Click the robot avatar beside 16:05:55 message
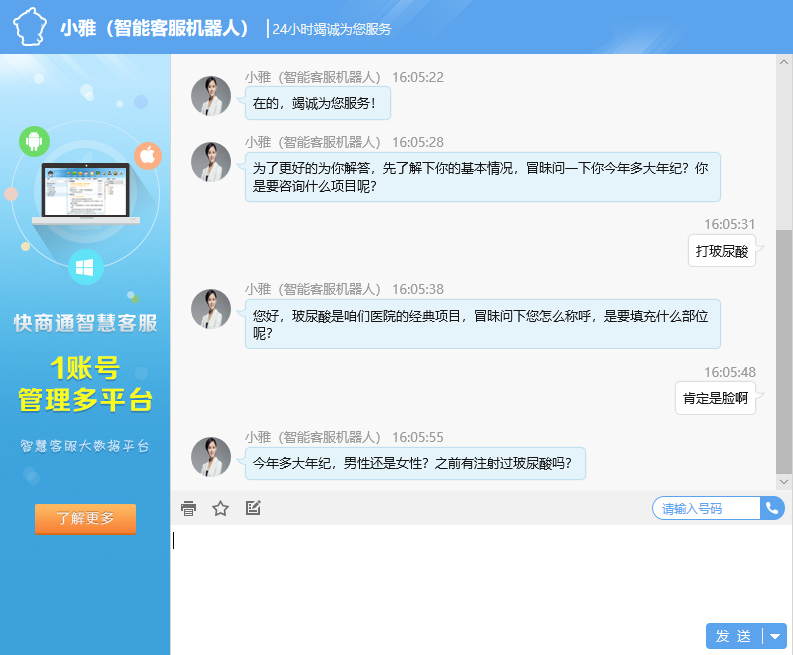The image size is (793, 655). click(x=211, y=457)
